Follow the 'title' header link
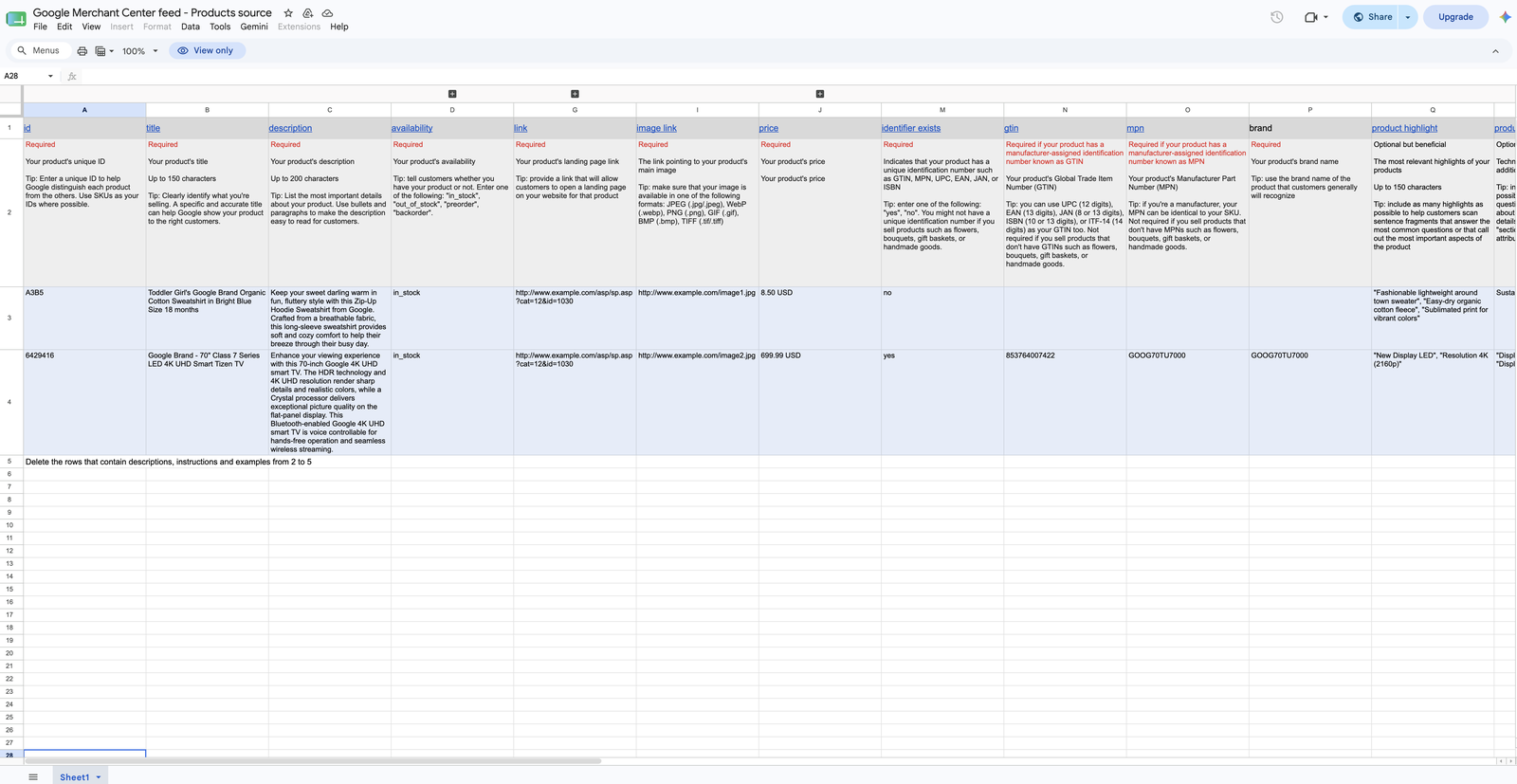Image resolution: width=1517 pixels, height=784 pixels. pos(154,128)
